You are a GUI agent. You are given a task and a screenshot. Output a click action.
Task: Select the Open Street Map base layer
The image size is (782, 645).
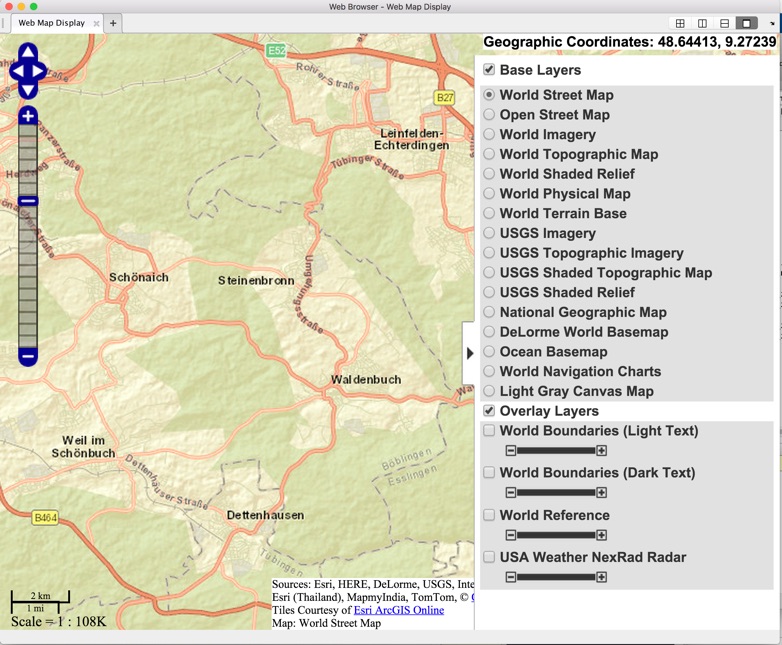pyautogui.click(x=489, y=115)
